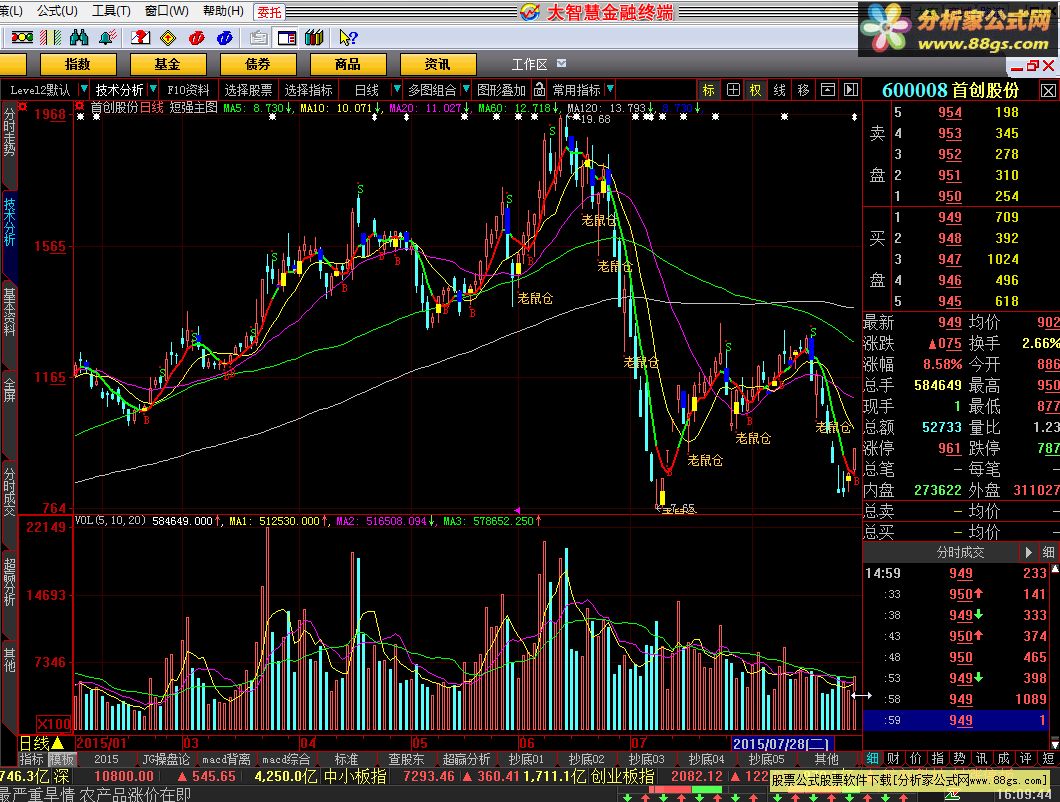Click the grey clipboard toolbar icon

click(258, 38)
